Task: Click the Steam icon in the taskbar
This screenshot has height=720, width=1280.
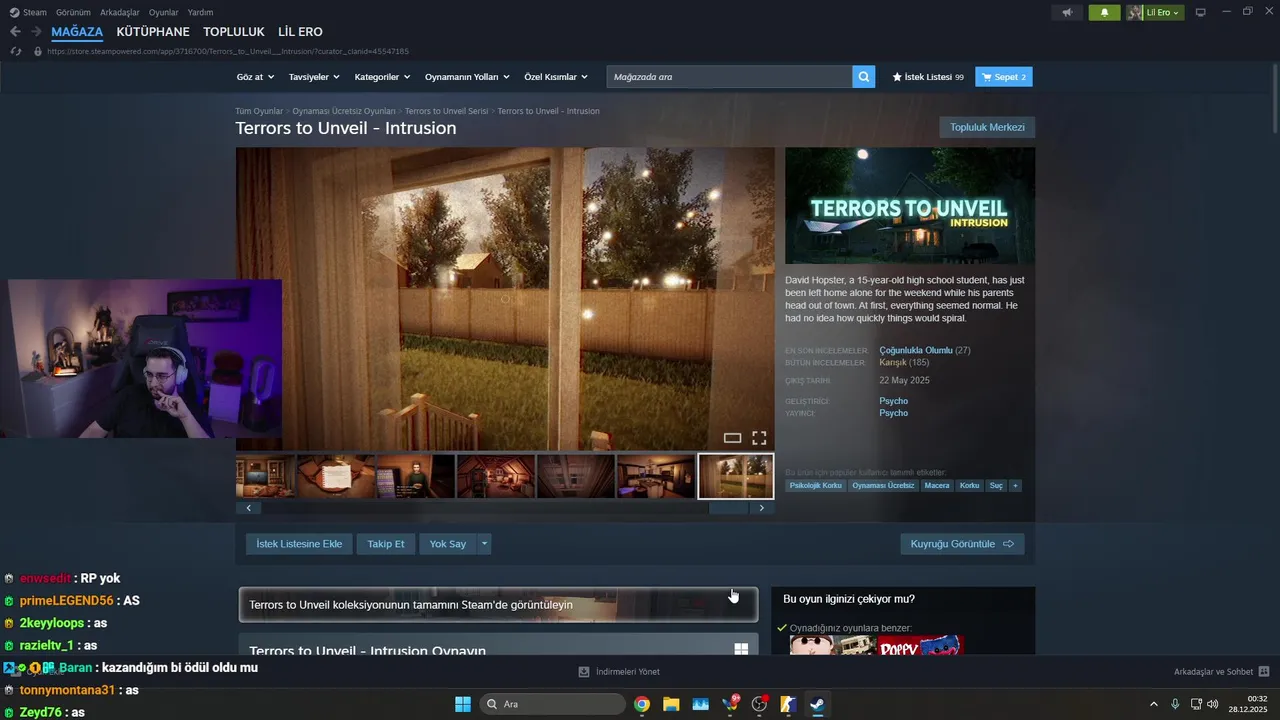Action: (x=817, y=704)
